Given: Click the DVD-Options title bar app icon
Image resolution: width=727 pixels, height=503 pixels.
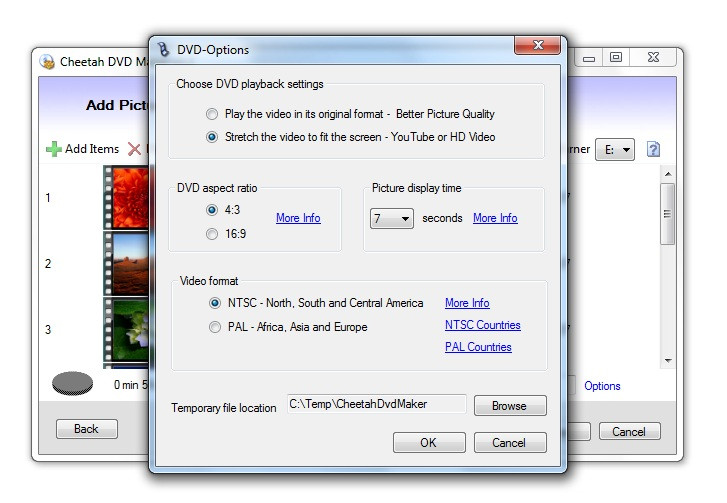Looking at the screenshot, I should (163, 49).
